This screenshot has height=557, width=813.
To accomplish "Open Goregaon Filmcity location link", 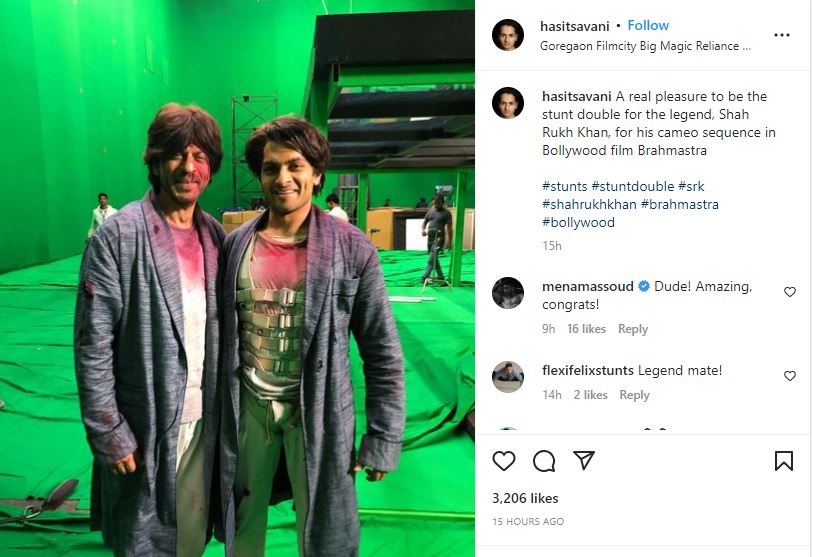I will click(645, 46).
